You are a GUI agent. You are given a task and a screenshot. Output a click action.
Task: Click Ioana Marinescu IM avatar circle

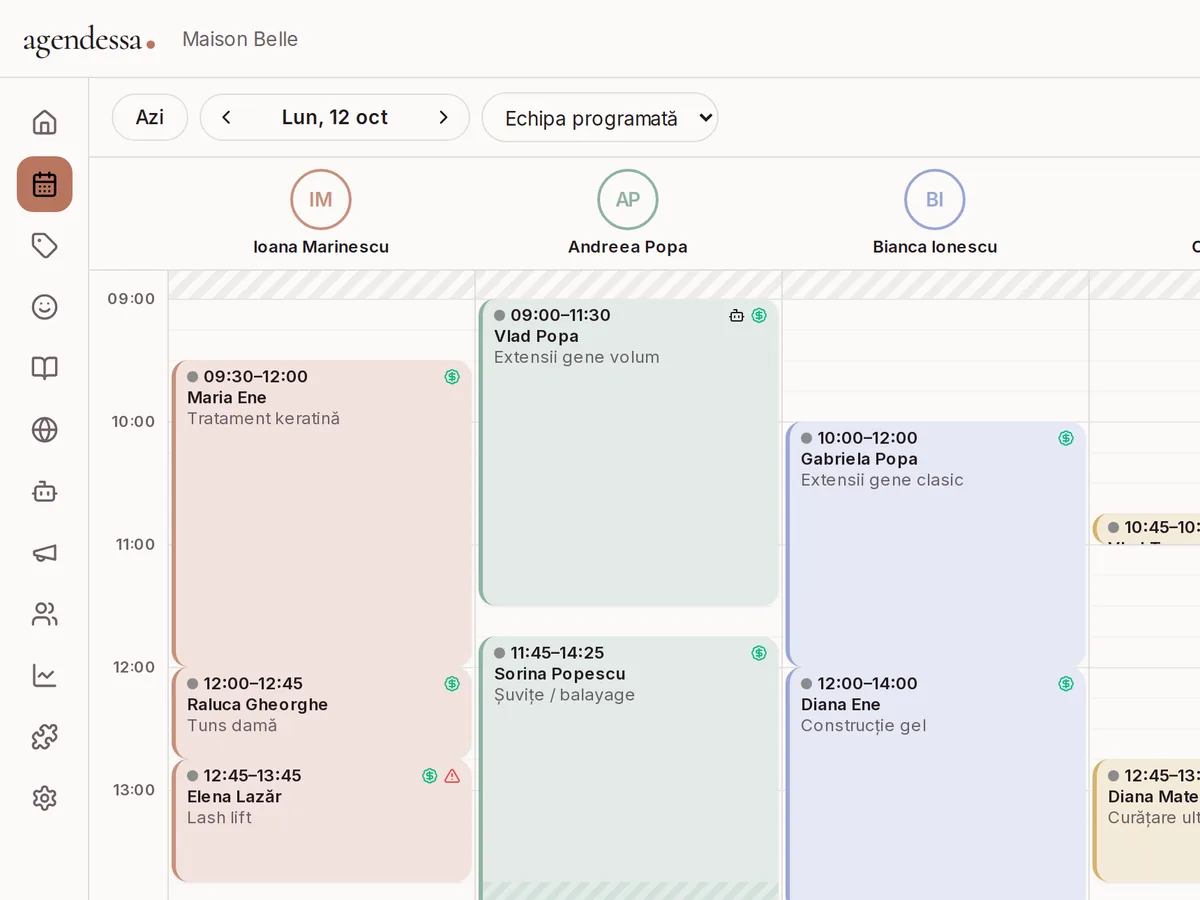pos(321,200)
